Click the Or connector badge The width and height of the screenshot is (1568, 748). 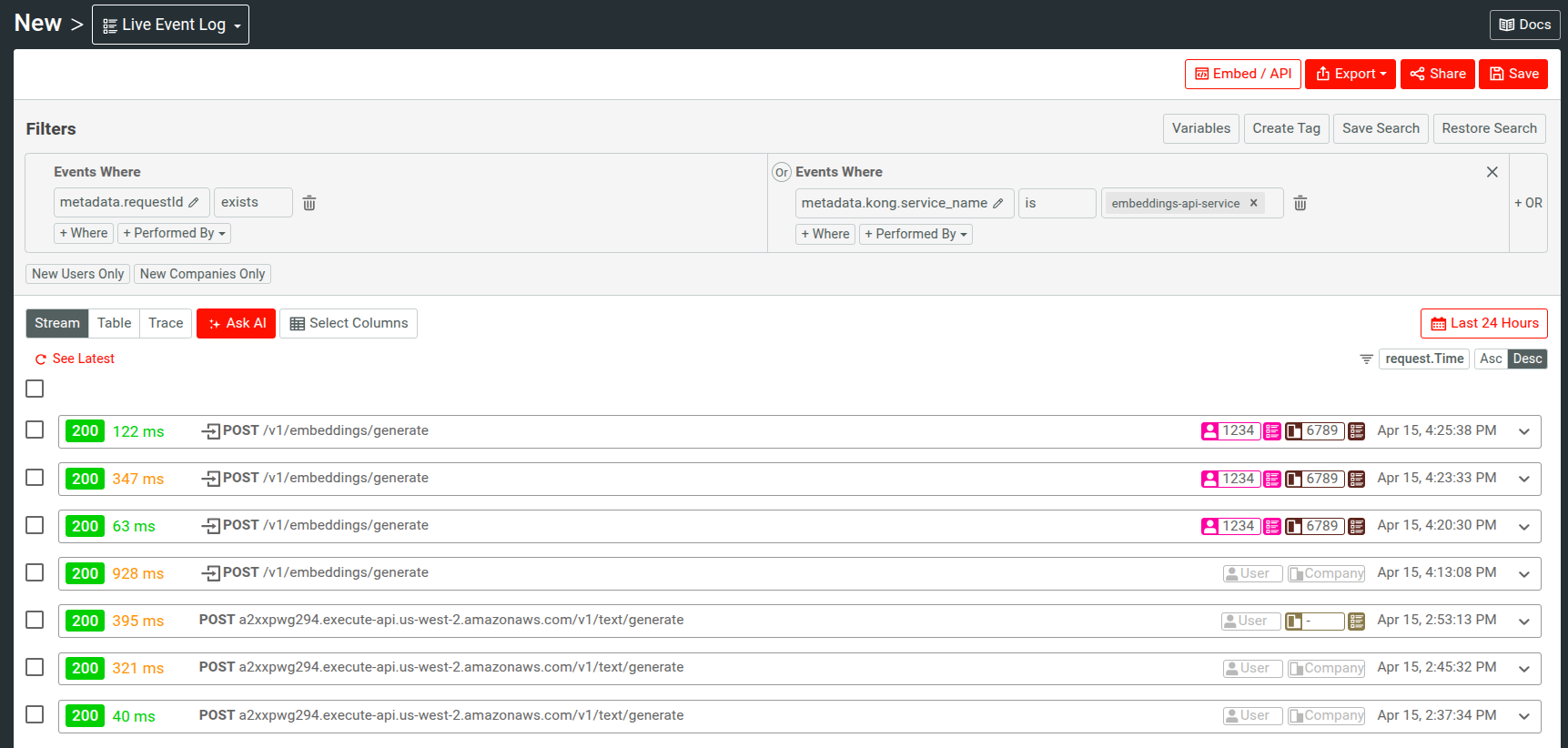tap(782, 172)
